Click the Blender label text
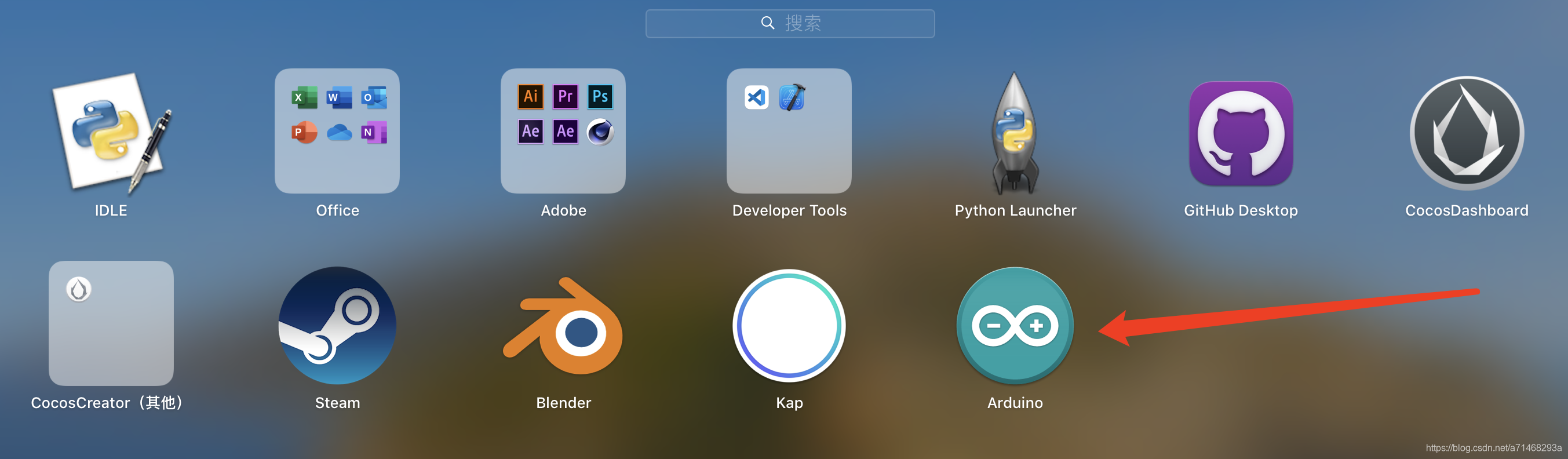Viewport: 1568px width, 459px height. pyautogui.click(x=563, y=403)
